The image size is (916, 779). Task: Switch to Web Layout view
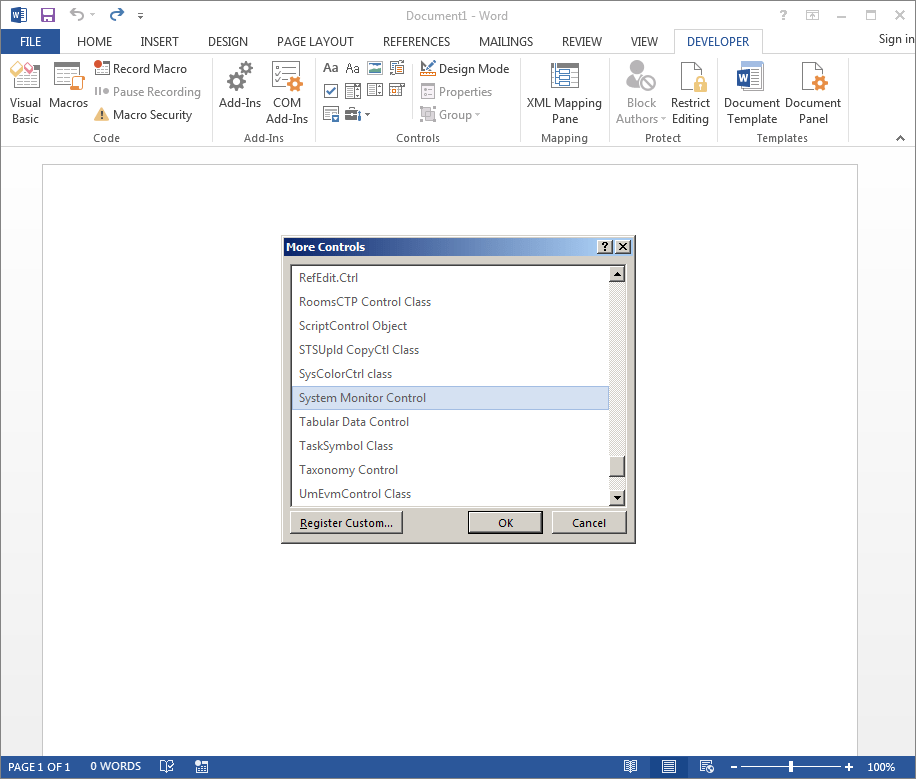pos(706,766)
